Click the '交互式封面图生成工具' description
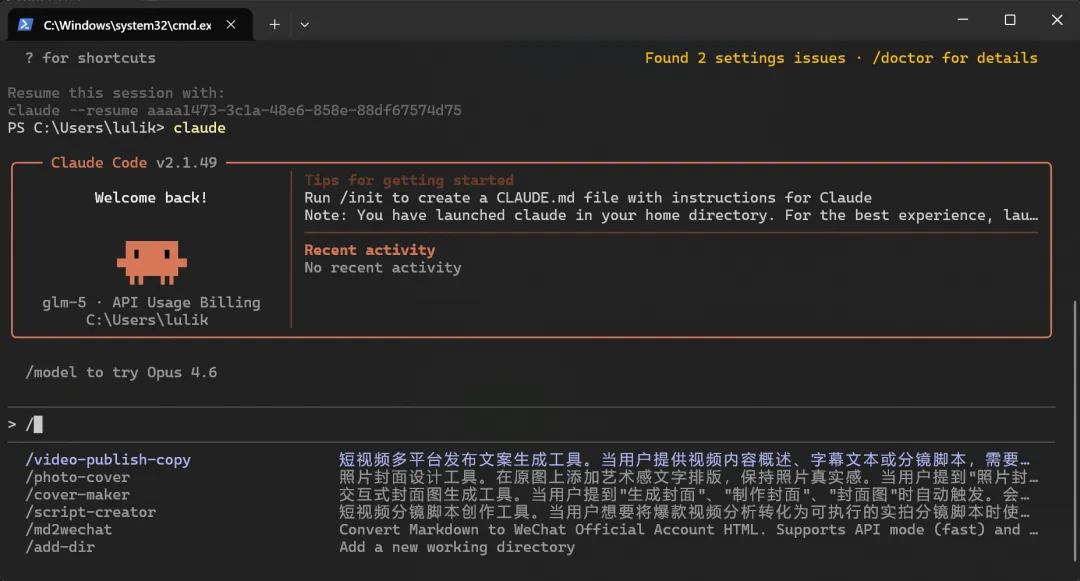1080x581 pixels. 685,494
